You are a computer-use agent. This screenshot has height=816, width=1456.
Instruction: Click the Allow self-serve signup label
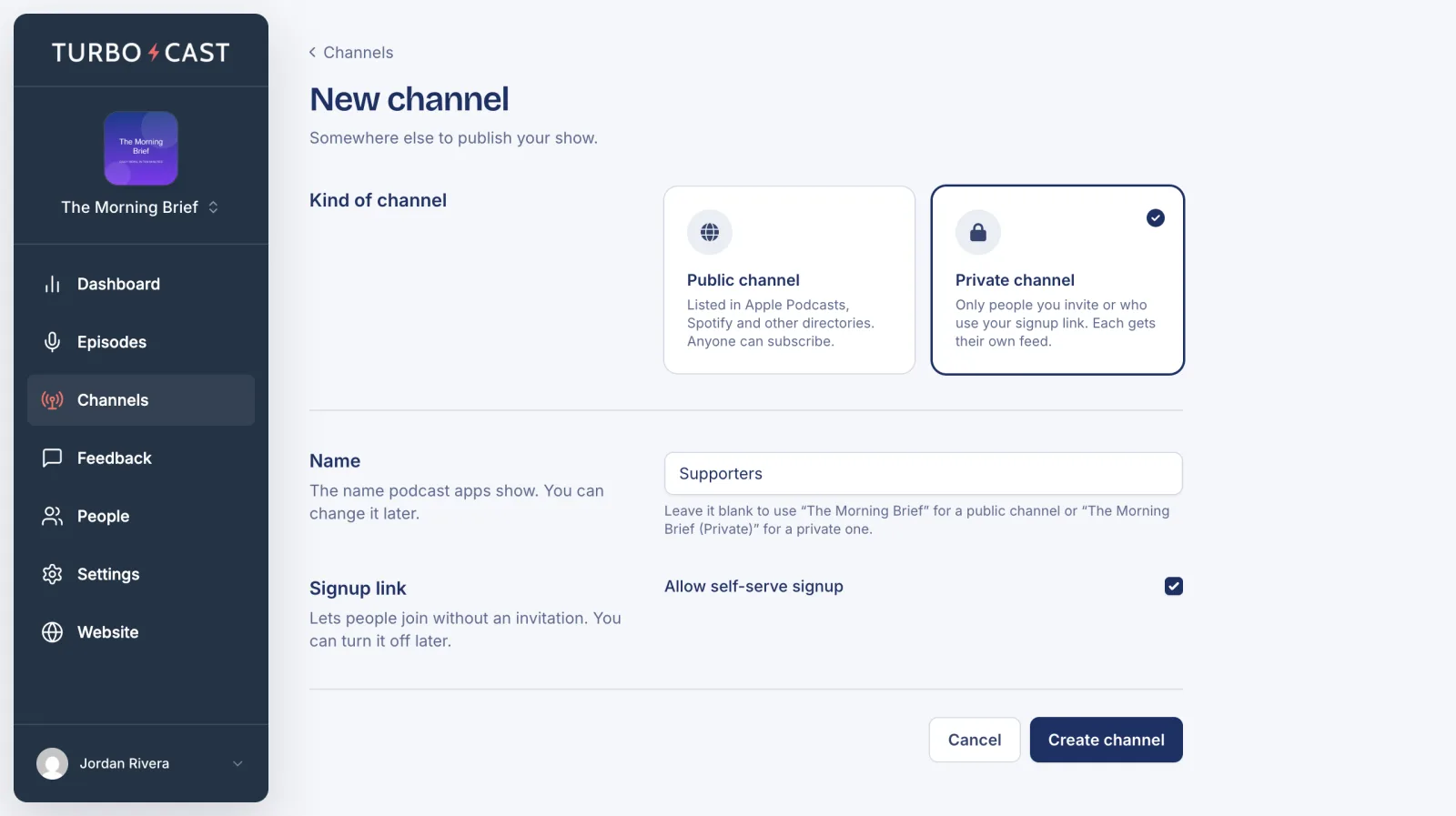pyautogui.click(x=753, y=587)
